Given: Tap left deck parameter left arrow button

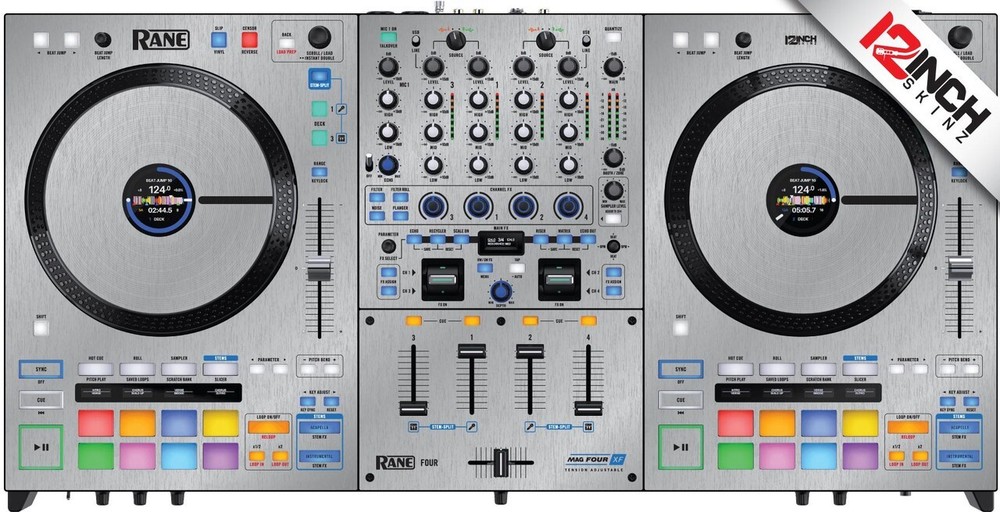Looking at the screenshot, I should pos(257,369).
